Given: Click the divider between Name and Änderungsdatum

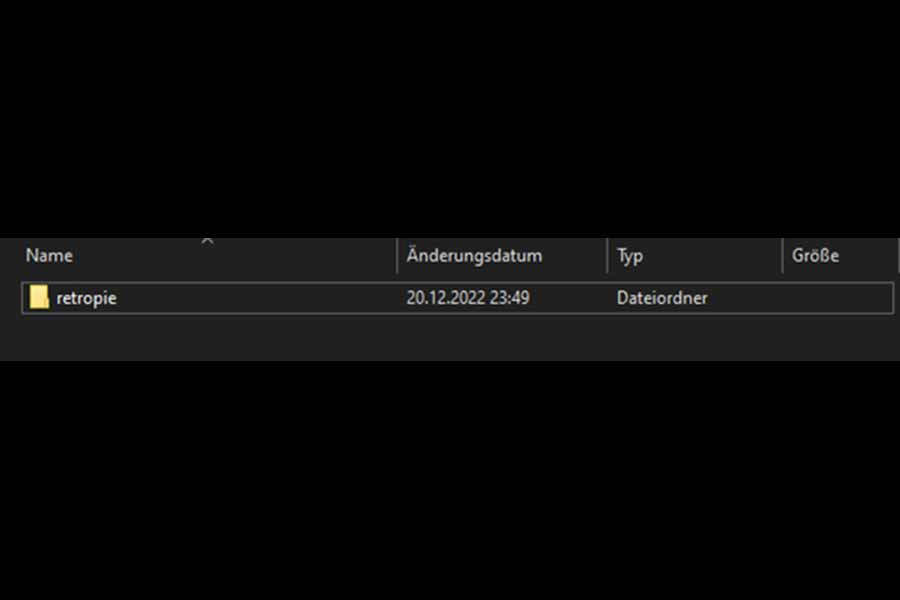Looking at the screenshot, I should (x=397, y=256).
